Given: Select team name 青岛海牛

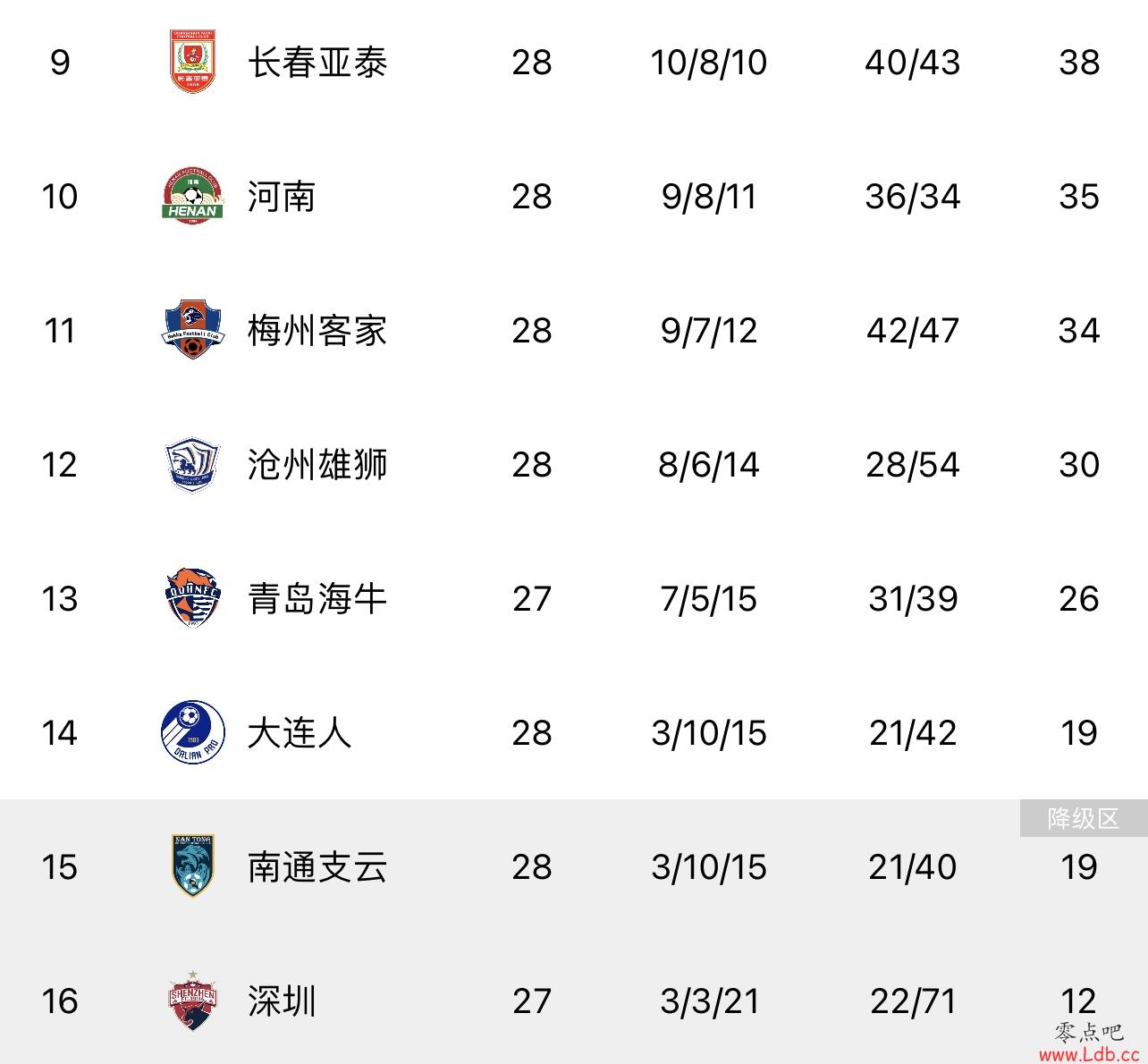Looking at the screenshot, I should pos(317,599).
